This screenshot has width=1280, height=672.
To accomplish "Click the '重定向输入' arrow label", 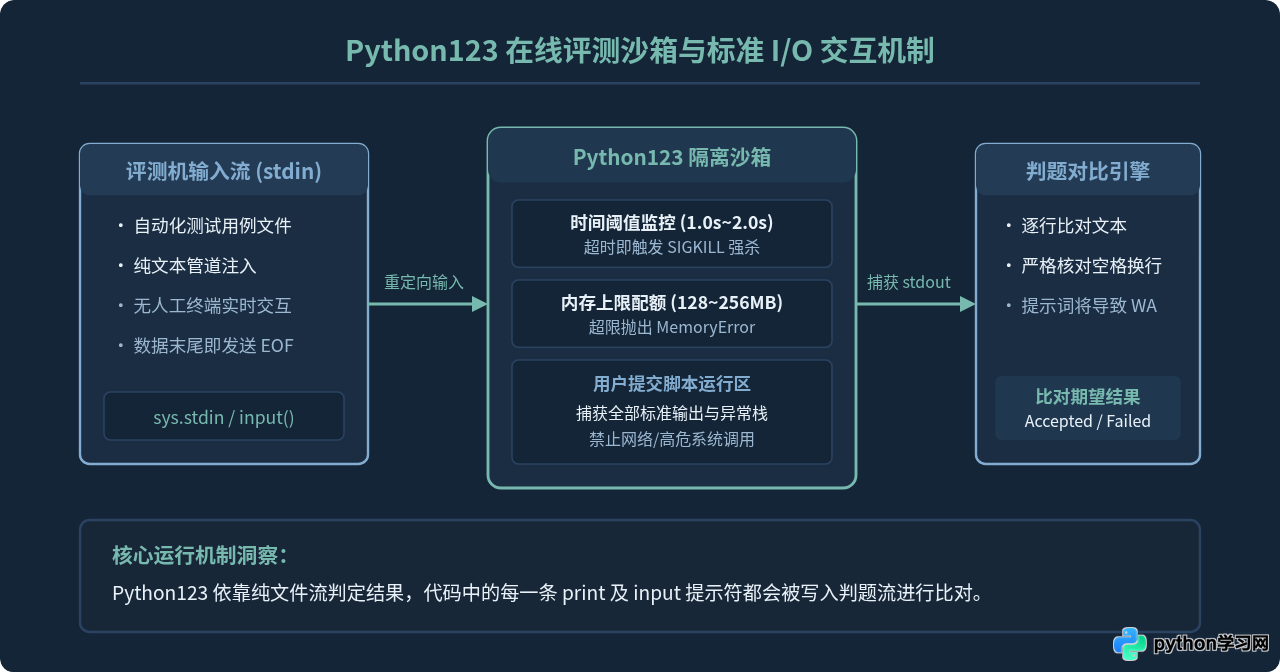I will (424, 283).
